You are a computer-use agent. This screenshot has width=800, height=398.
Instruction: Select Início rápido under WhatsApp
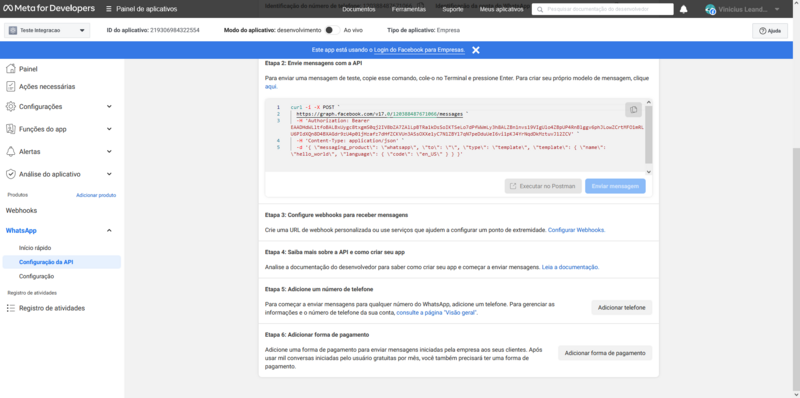(35, 247)
